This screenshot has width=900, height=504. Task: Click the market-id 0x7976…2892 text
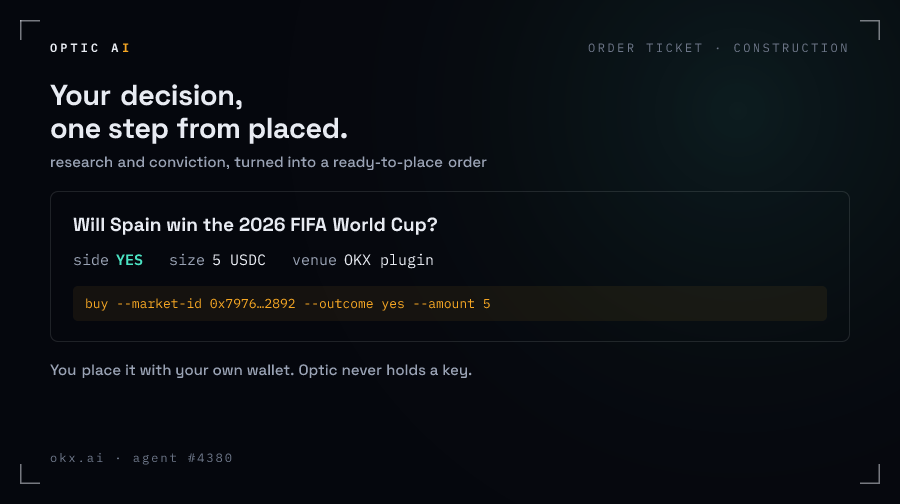(205, 304)
